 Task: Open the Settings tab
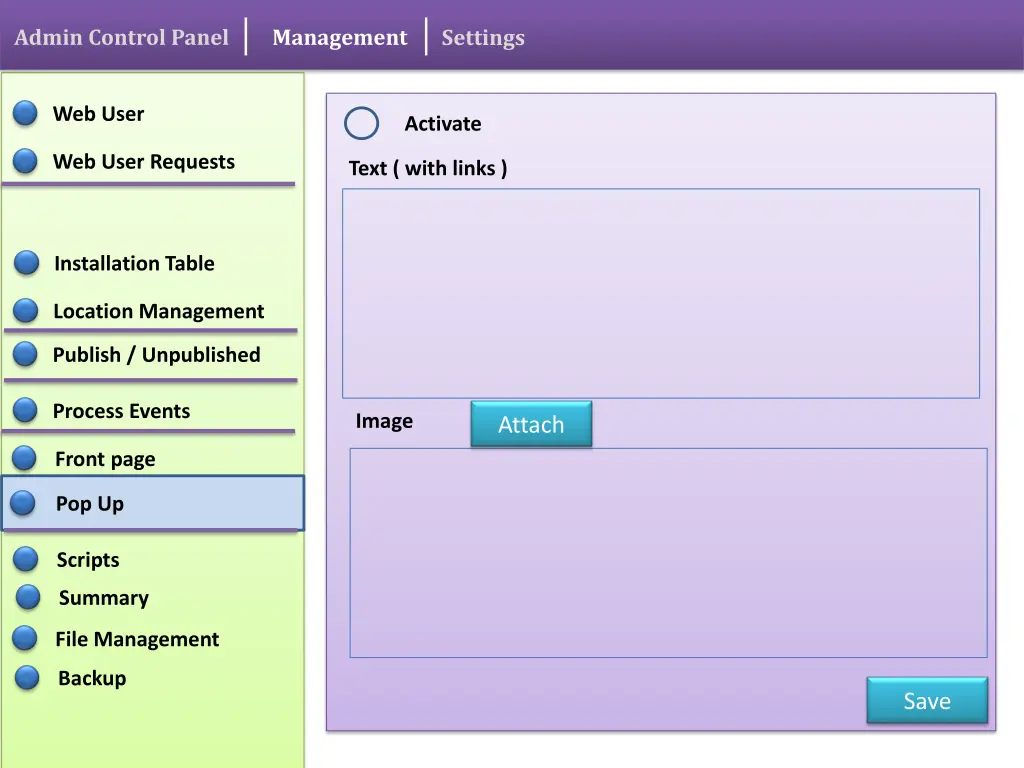tap(483, 38)
